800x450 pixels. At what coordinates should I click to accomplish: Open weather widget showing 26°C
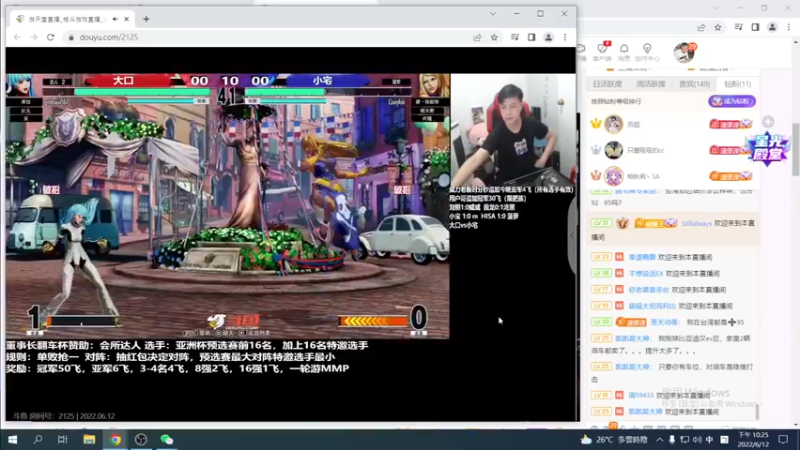614,439
